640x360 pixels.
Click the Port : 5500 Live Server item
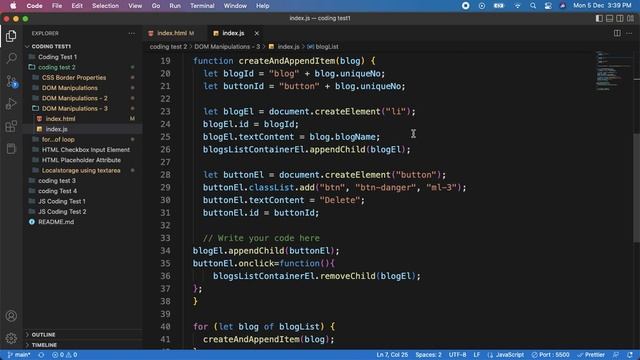pyautogui.click(x=550, y=355)
